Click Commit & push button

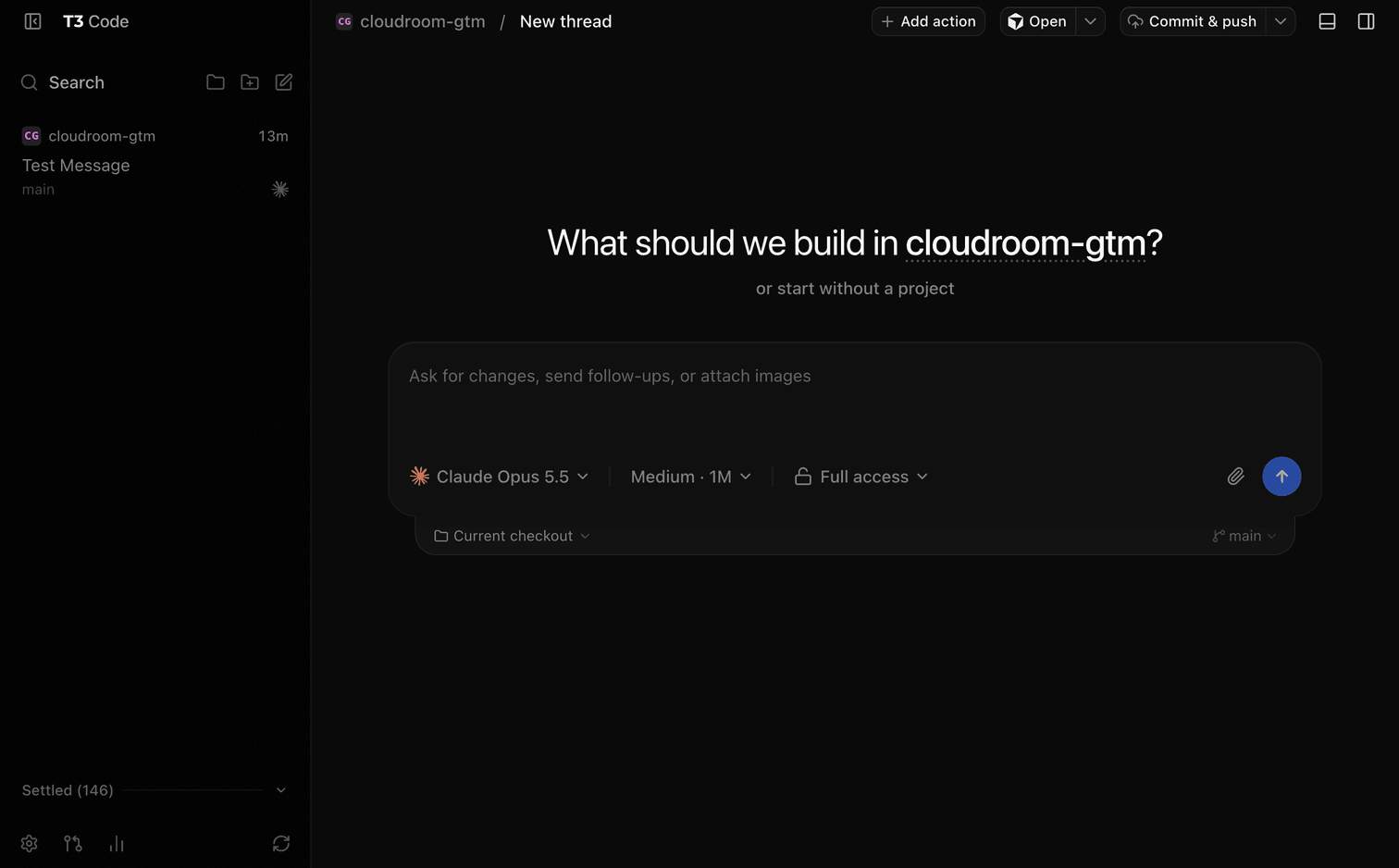click(x=1193, y=21)
